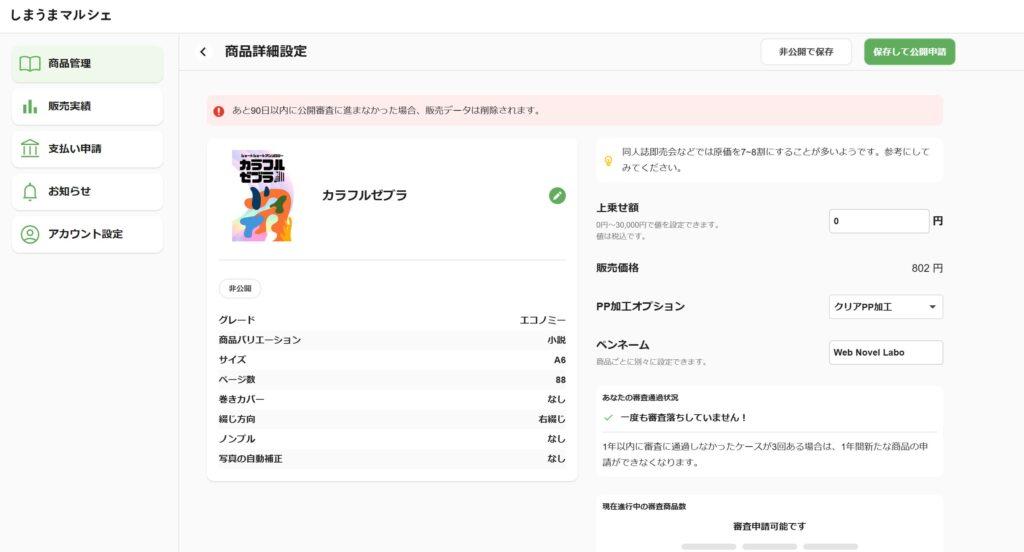
Task: Click the カラフルゼブラ book cover thumbnail
Action: coord(263,195)
